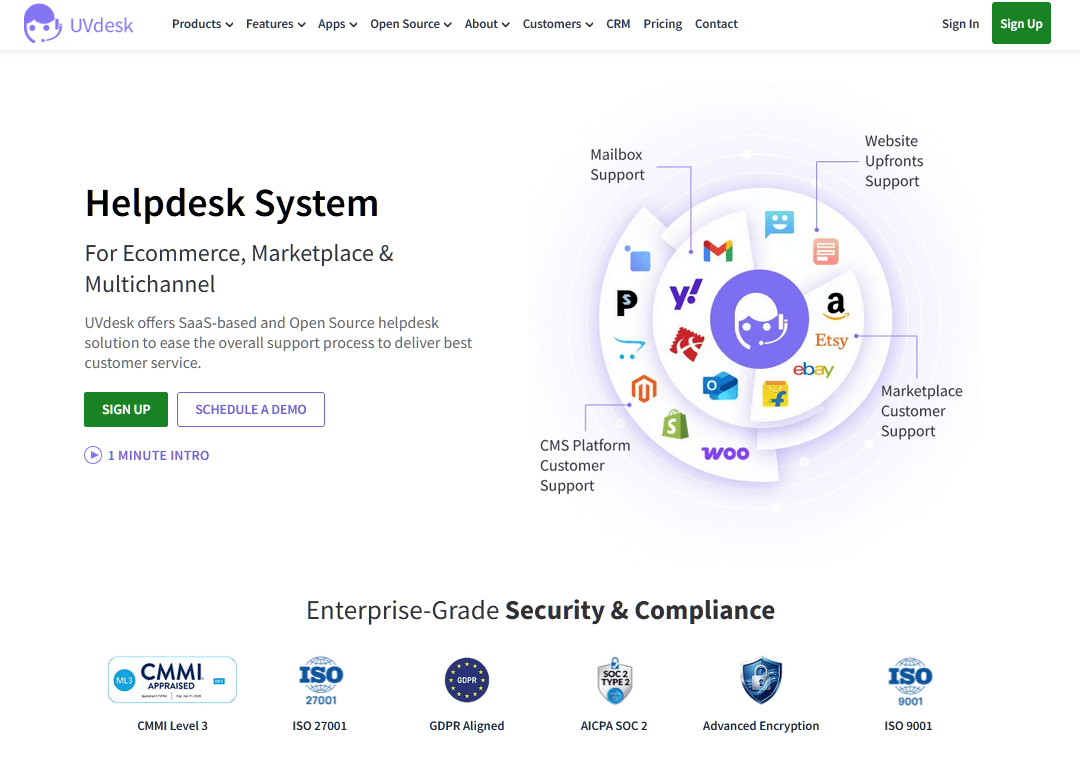Go to the CRM page
Viewport: 1080px width, 777px height.
tap(618, 24)
